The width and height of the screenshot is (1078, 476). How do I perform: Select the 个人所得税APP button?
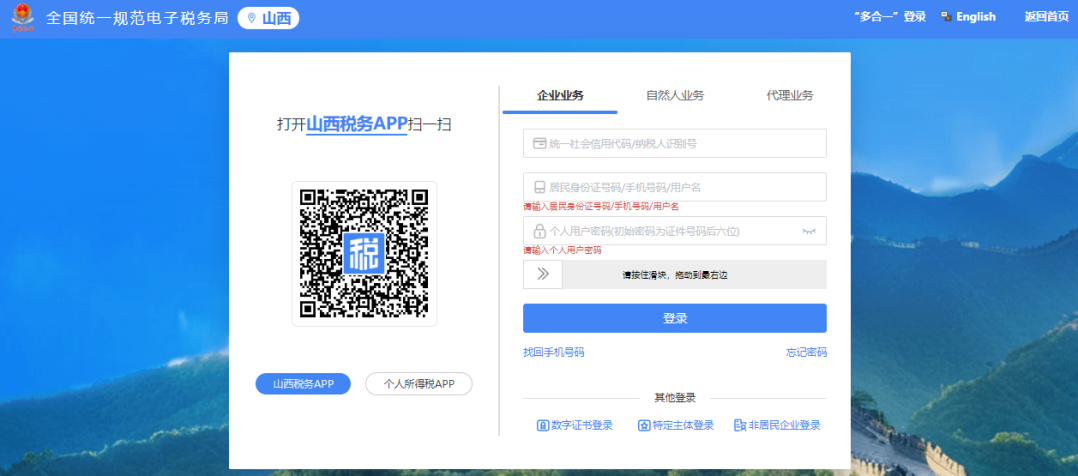(x=419, y=384)
